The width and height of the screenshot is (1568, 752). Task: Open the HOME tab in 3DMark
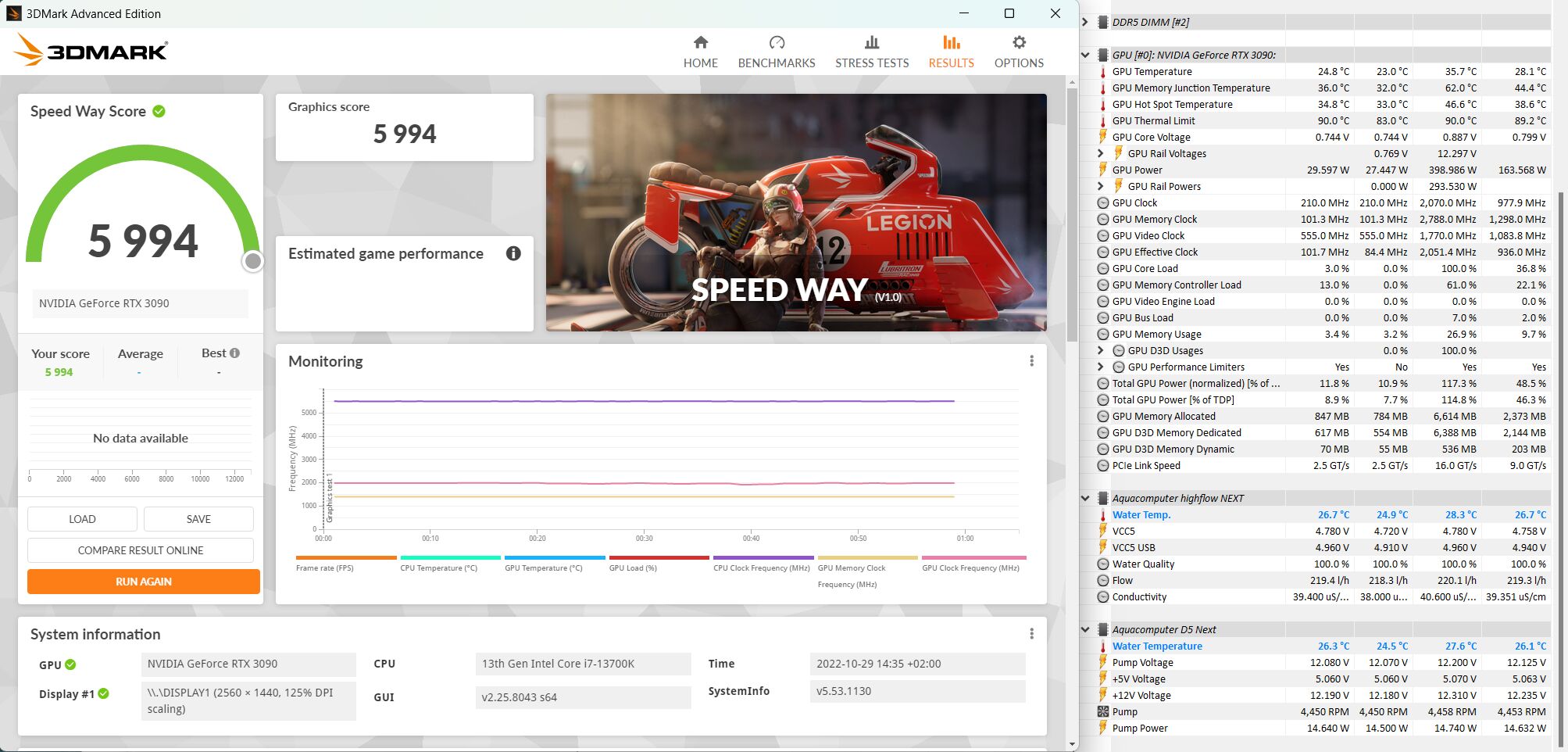(x=700, y=52)
